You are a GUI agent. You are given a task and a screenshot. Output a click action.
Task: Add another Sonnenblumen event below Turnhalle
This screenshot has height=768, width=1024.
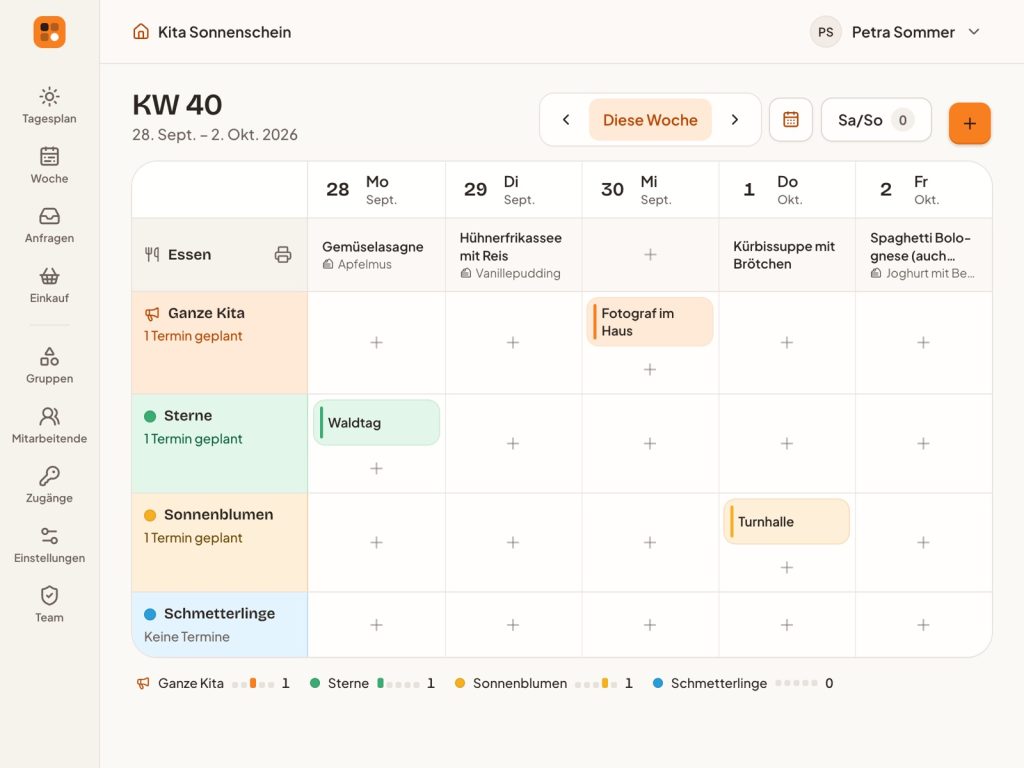tap(787, 568)
